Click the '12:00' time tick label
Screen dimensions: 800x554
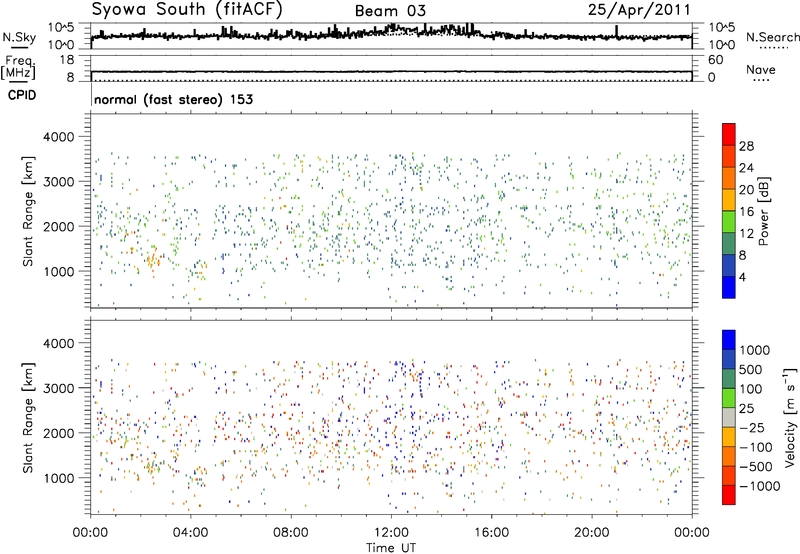coord(391,533)
